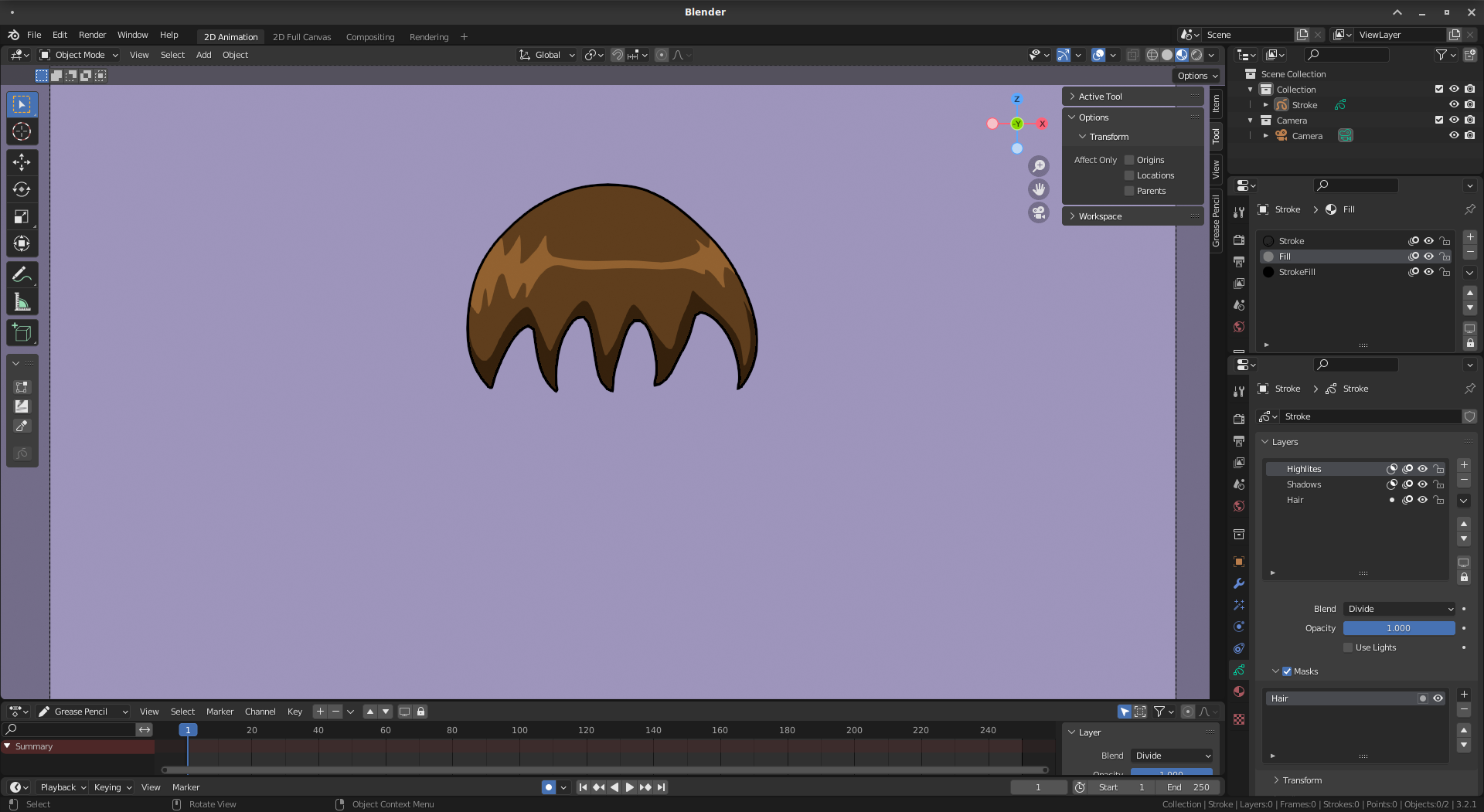1484x812 pixels.
Task: Open the Object Mode dropdown
Action: tap(79, 55)
